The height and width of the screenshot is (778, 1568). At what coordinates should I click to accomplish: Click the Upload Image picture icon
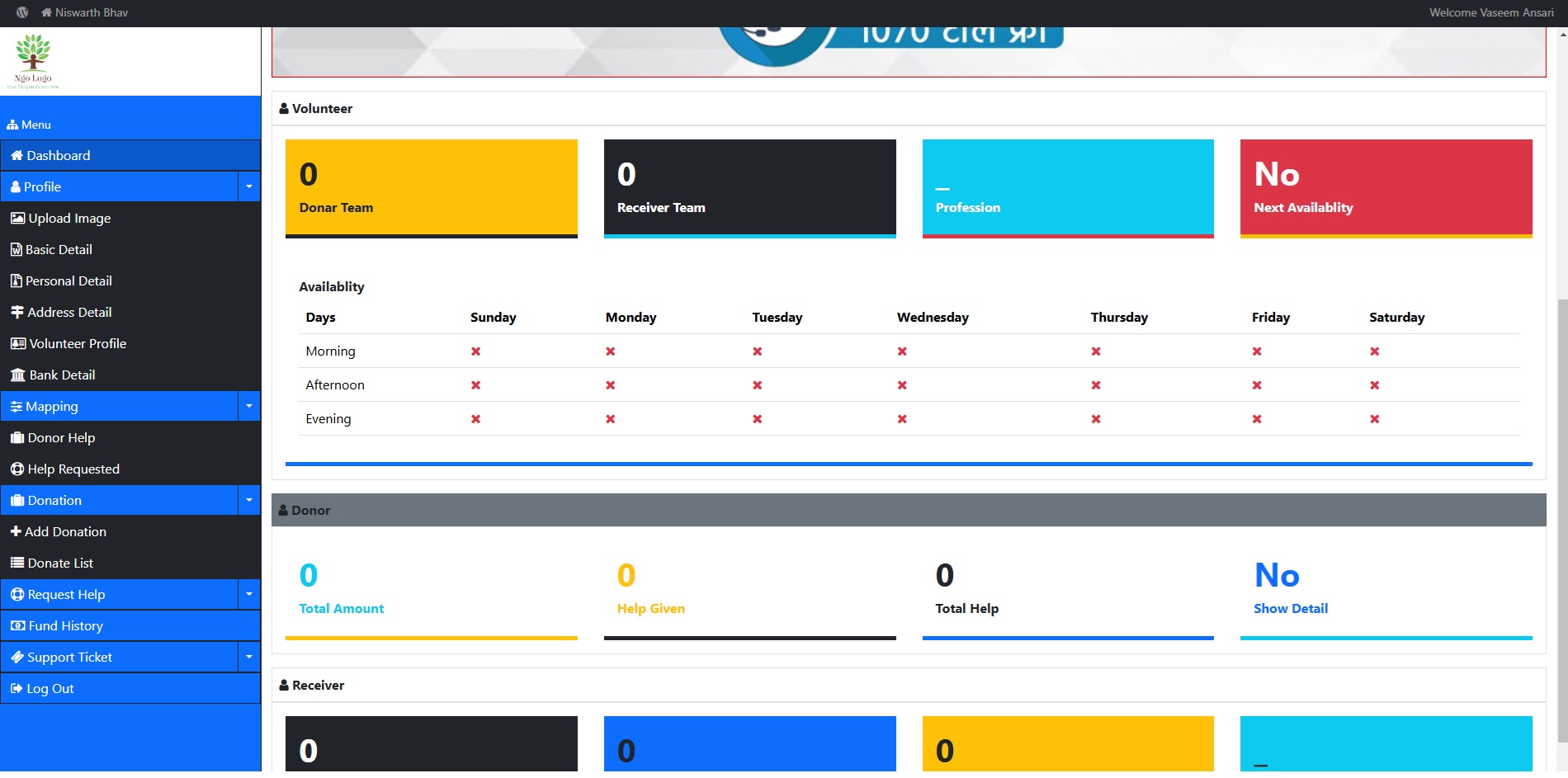pos(17,219)
